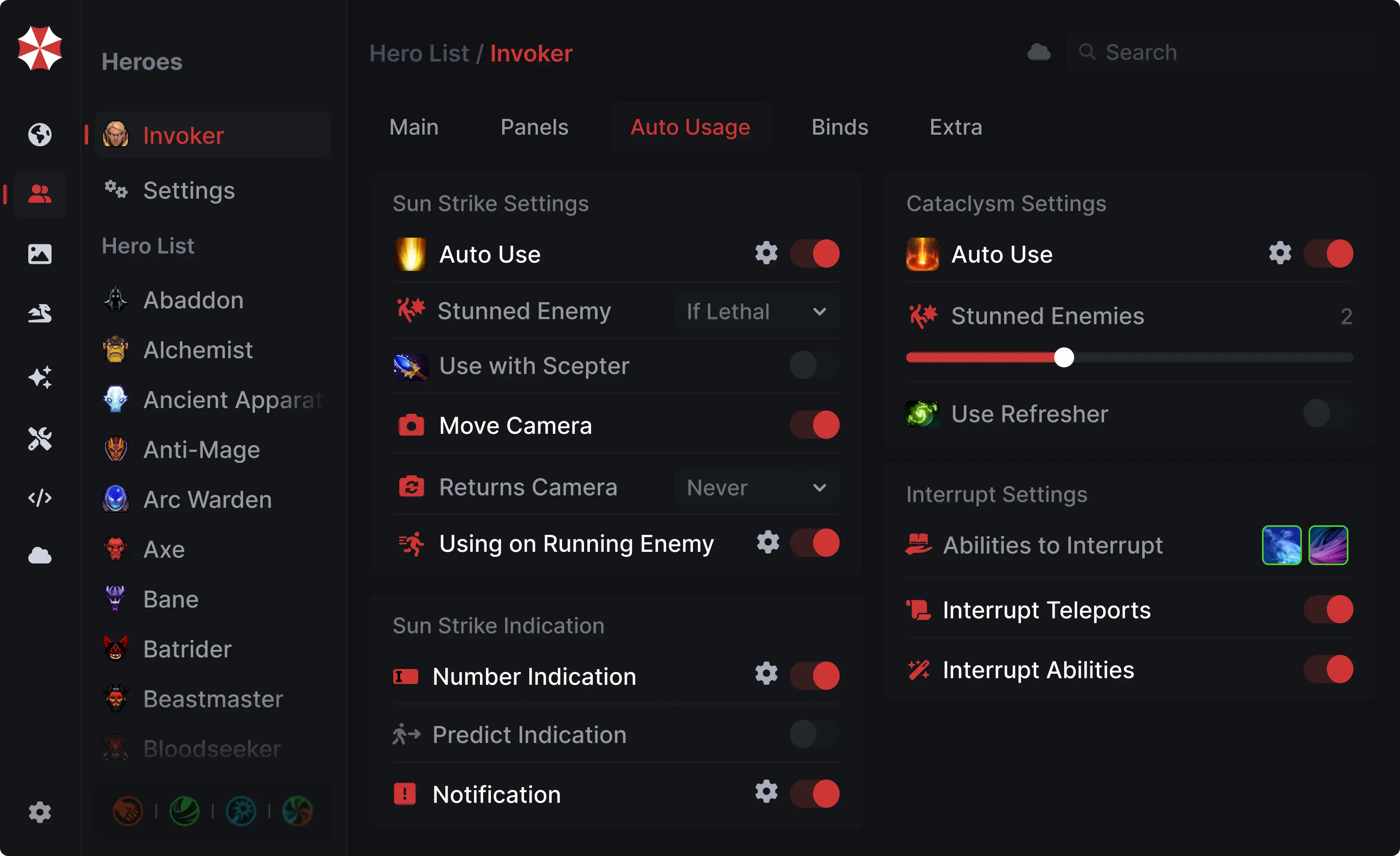Image resolution: width=1400 pixels, height=856 pixels.
Task: Open gear settings for Cataclysm Auto Use
Action: (x=1279, y=253)
